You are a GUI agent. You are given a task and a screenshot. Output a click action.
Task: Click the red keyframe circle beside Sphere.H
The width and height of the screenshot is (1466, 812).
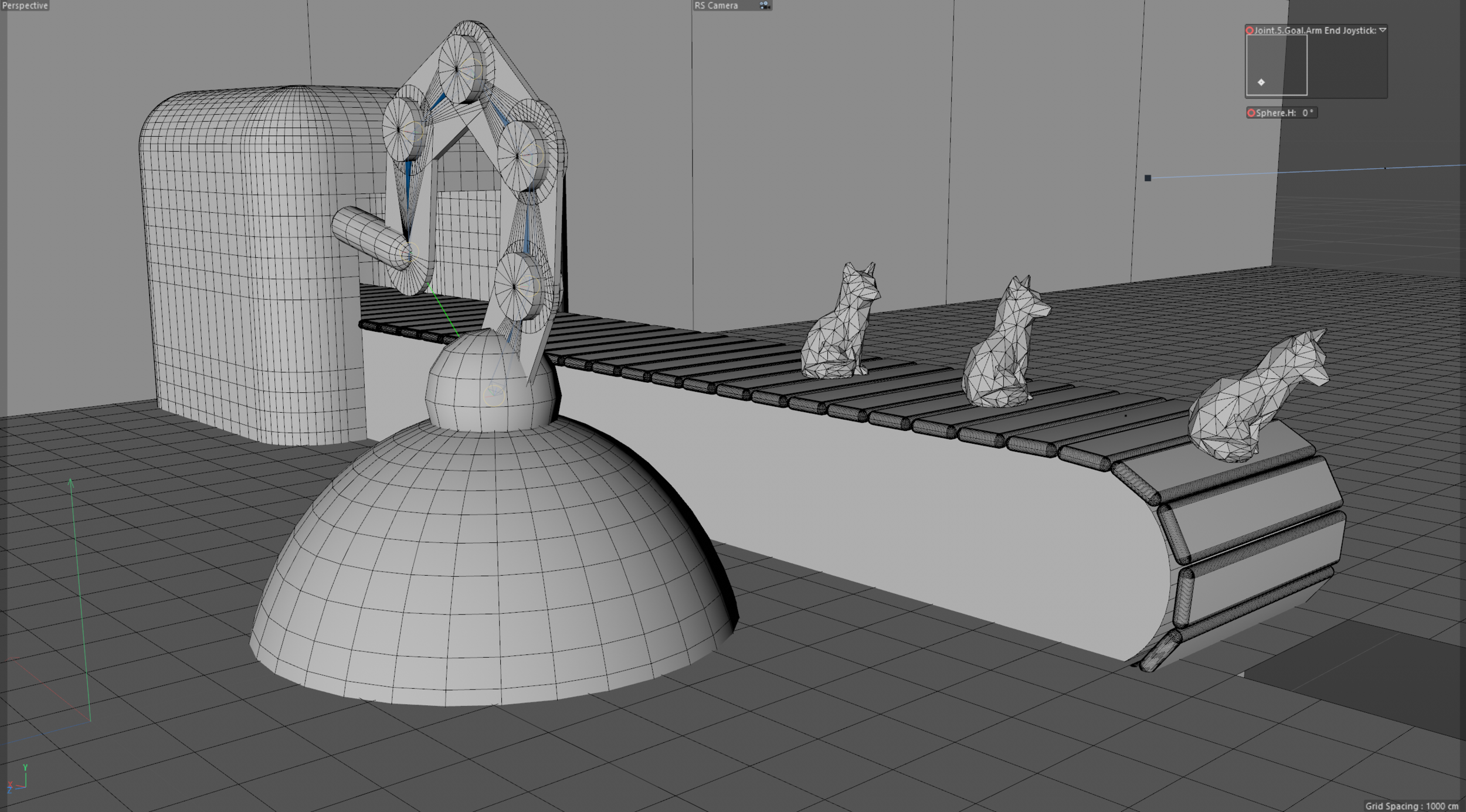point(1251,113)
